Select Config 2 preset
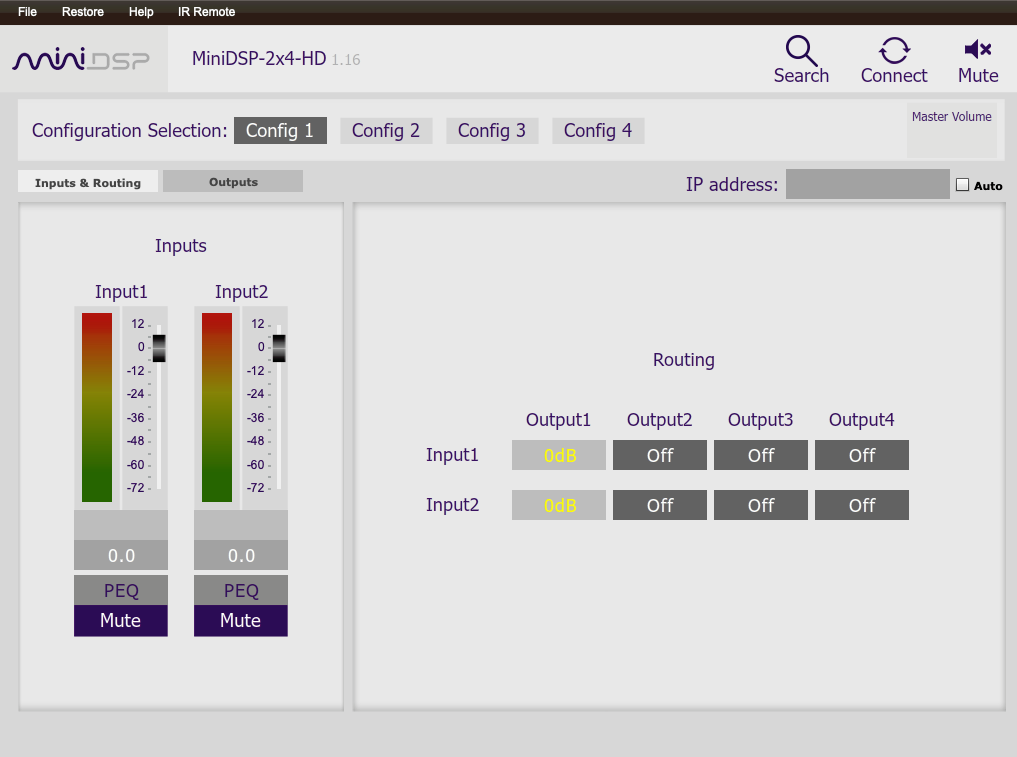Screen dimensions: 1017x757 click(386, 131)
